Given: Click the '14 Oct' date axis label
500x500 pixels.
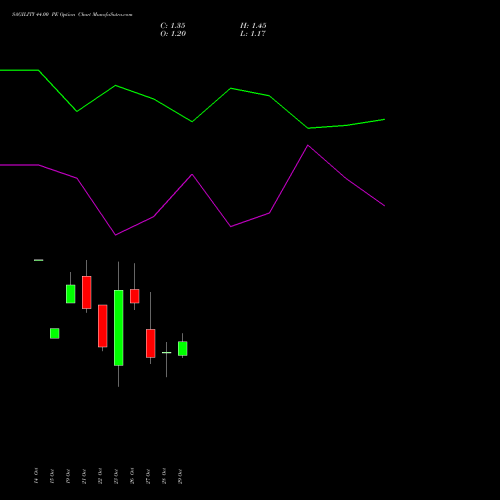Looking at the screenshot, I should [36, 476].
